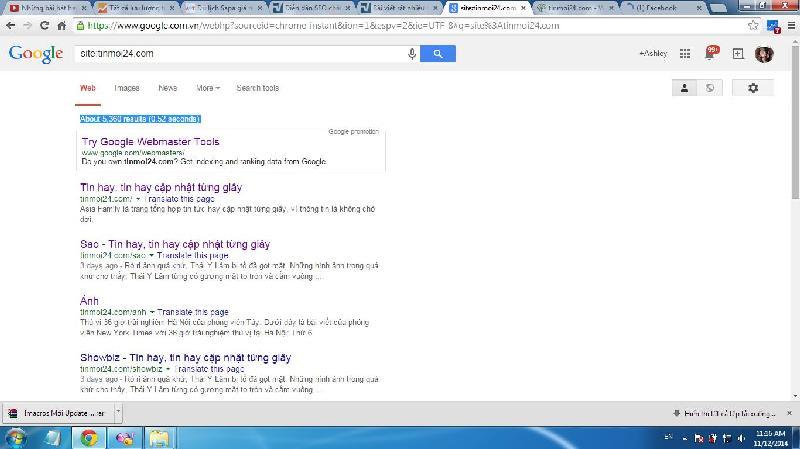Start voice search with the microphone icon
The width and height of the screenshot is (800, 449).
click(x=412, y=54)
